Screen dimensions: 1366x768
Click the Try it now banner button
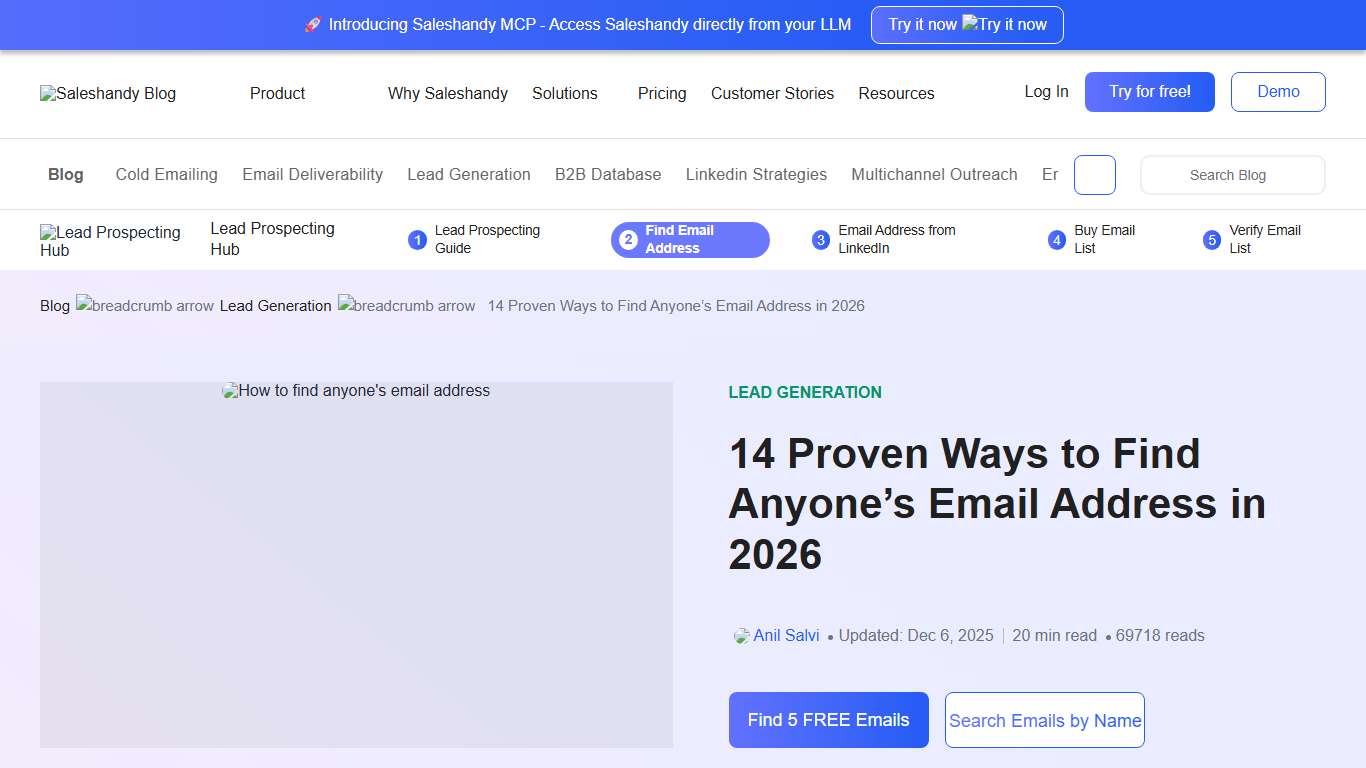(x=967, y=24)
